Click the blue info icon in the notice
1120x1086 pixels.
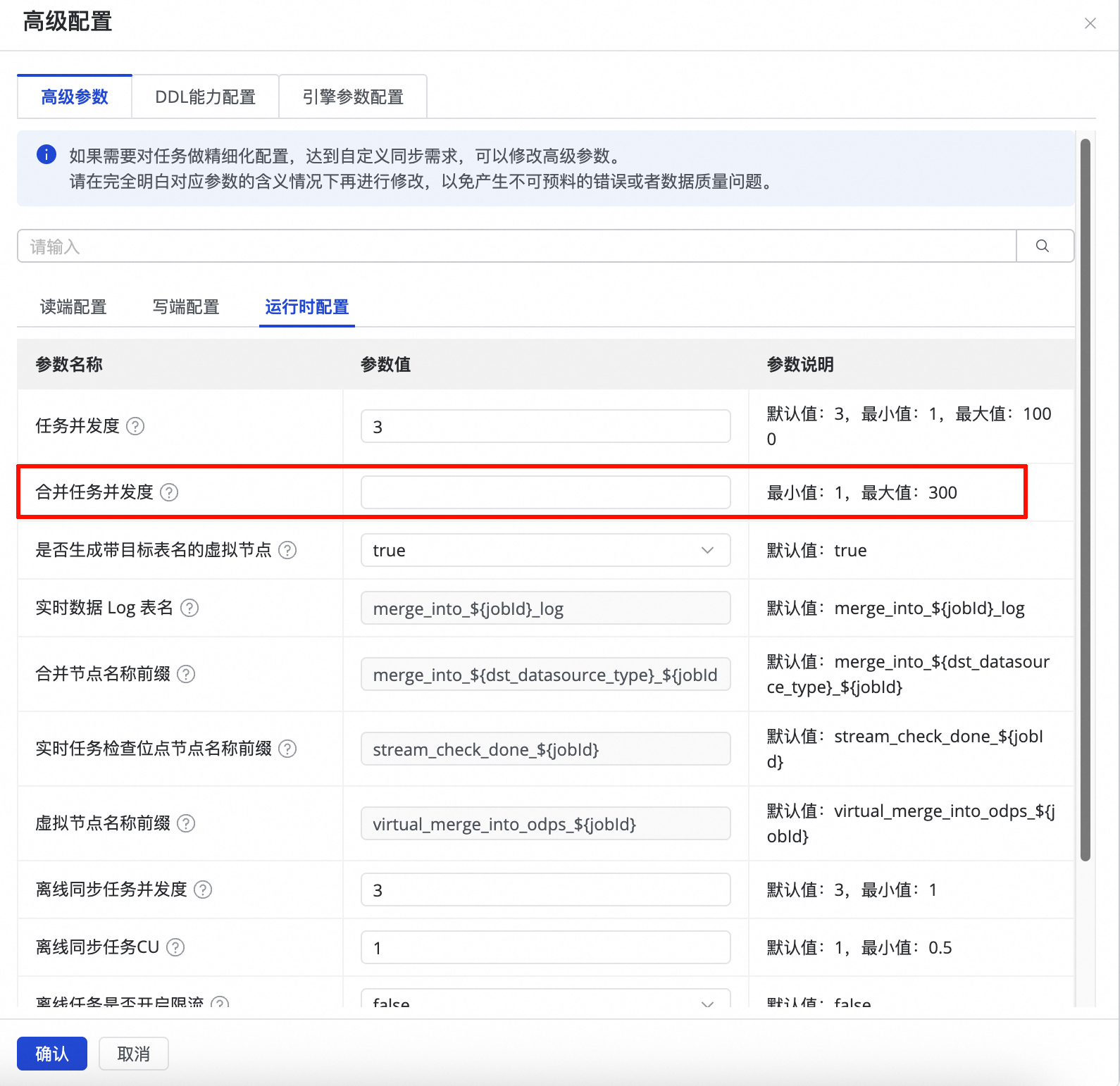click(x=46, y=154)
